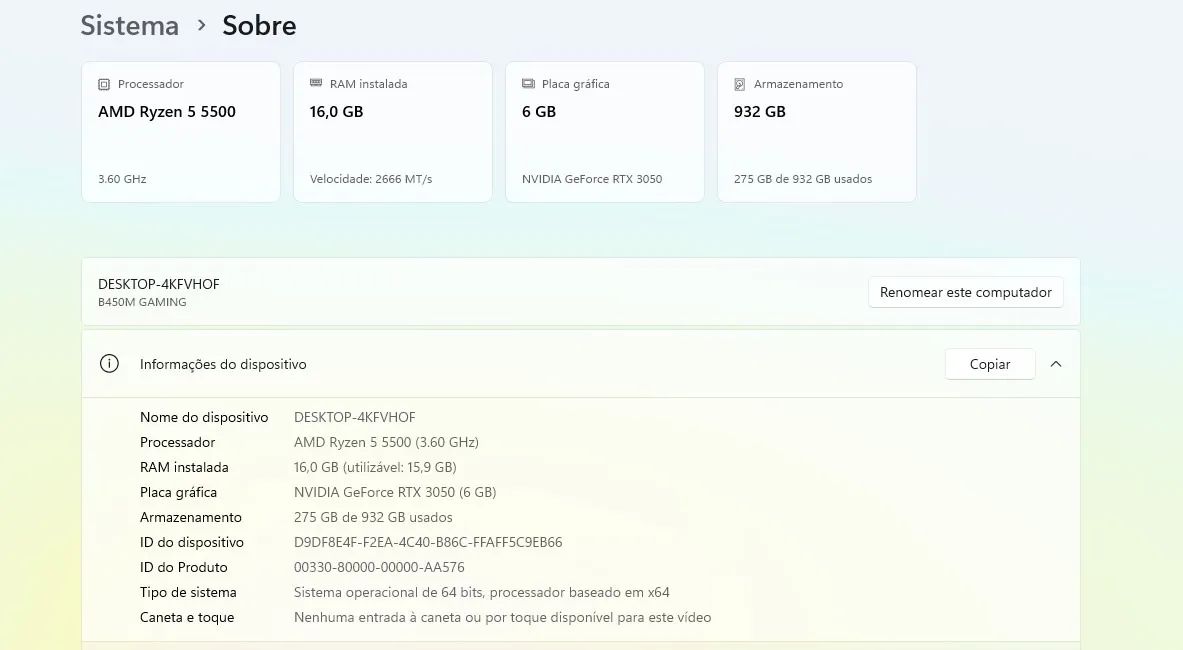Open the RAM instalada 16,0 GB card
1183x650 pixels.
pos(393,132)
